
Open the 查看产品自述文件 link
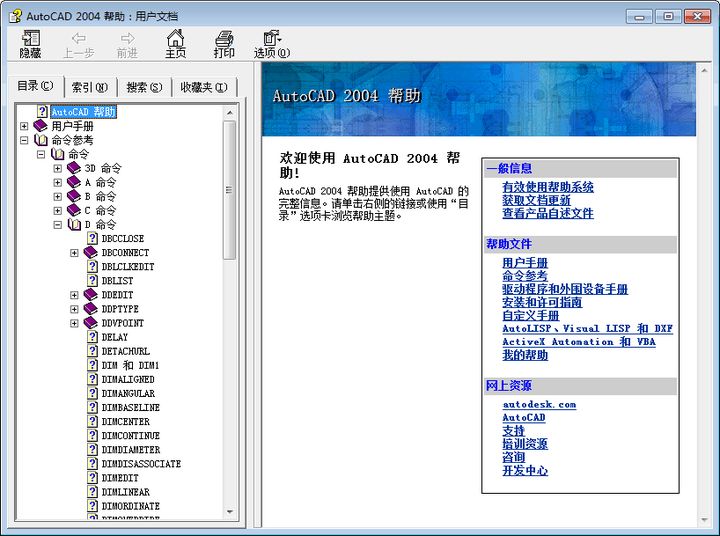click(x=548, y=213)
